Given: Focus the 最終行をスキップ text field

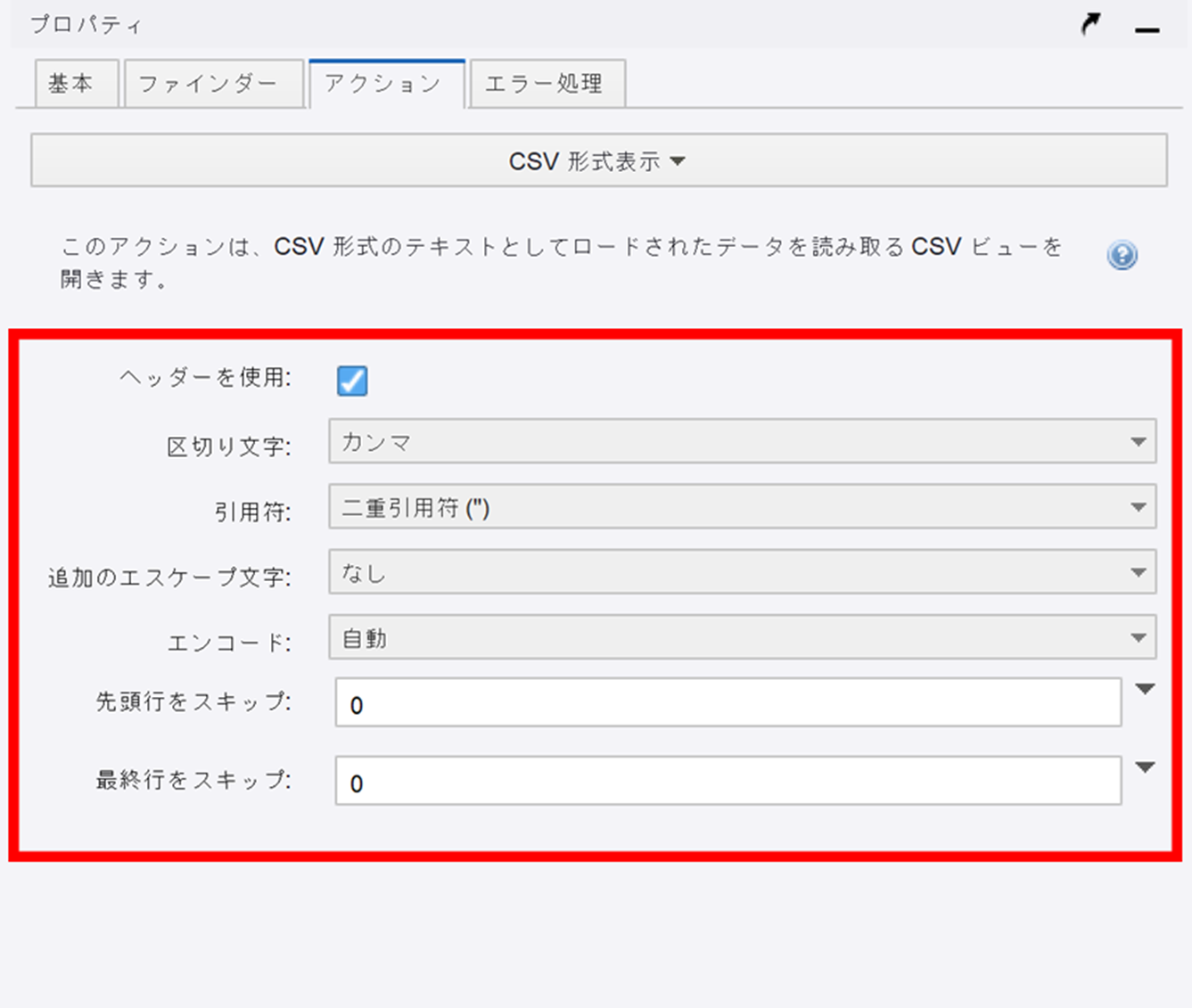Looking at the screenshot, I should [x=728, y=782].
